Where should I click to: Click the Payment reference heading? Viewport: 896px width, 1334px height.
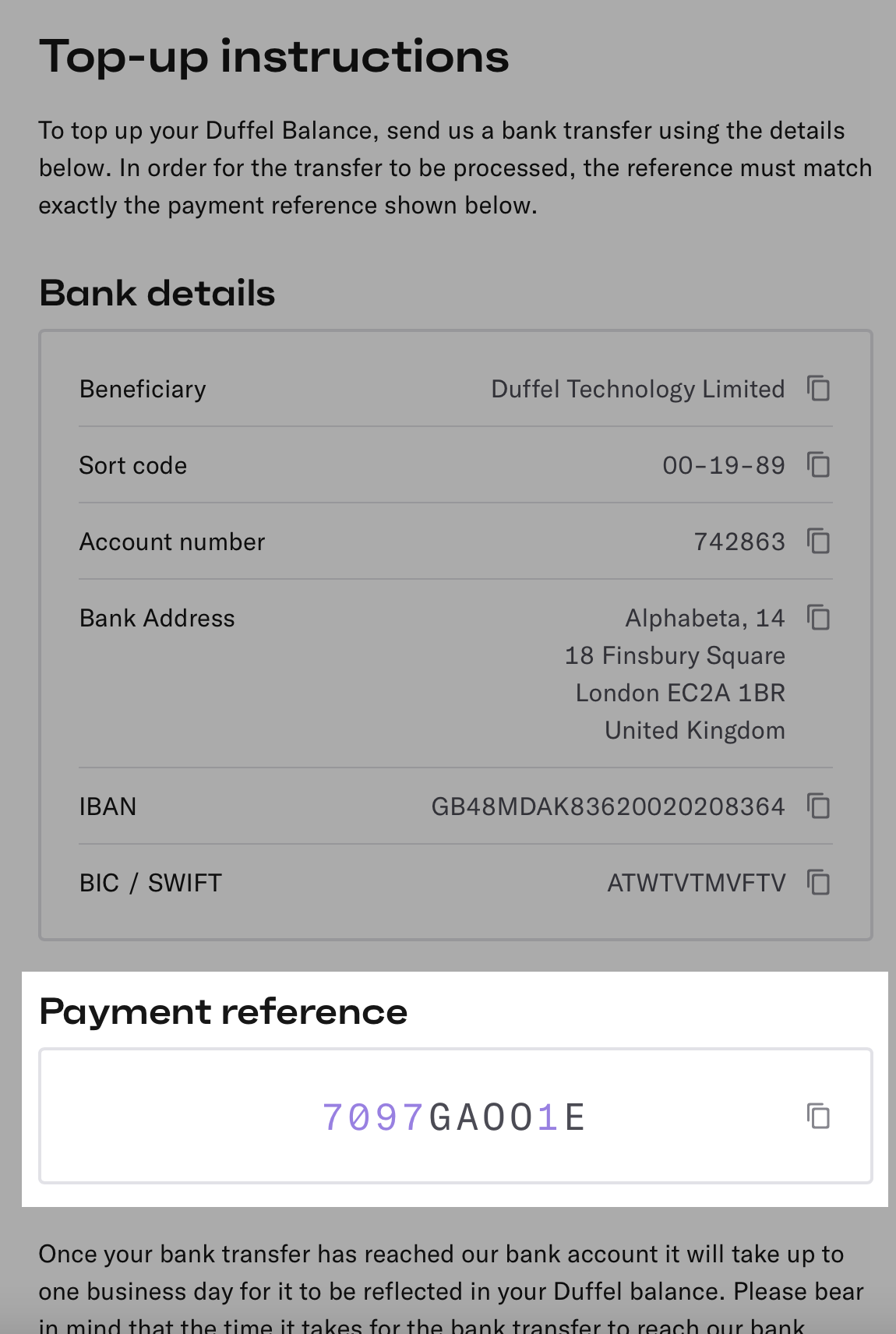point(224,1011)
